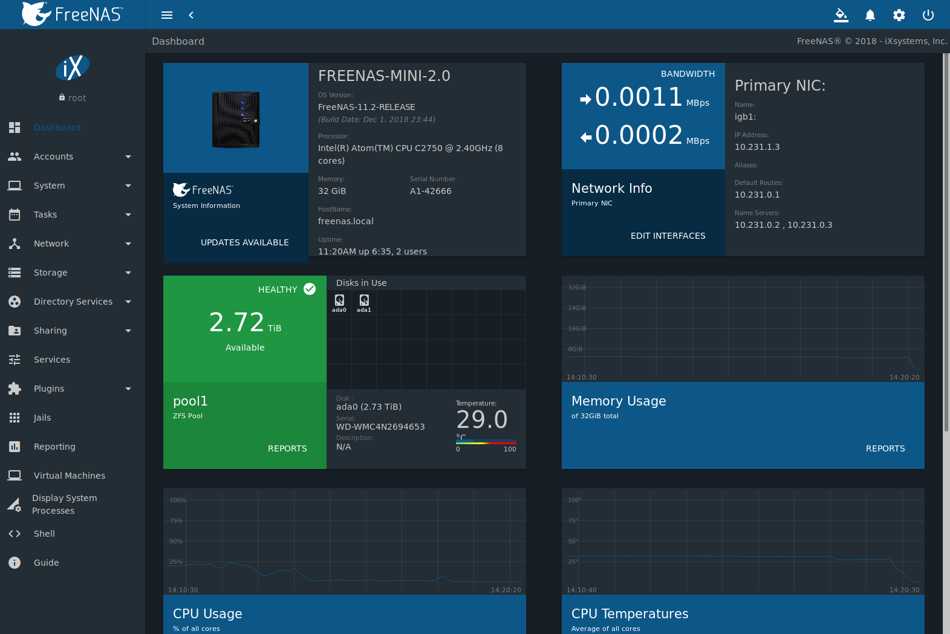Click the IP address 10.231.1.3
Viewport: 950px width, 634px height.
pyautogui.click(x=757, y=147)
